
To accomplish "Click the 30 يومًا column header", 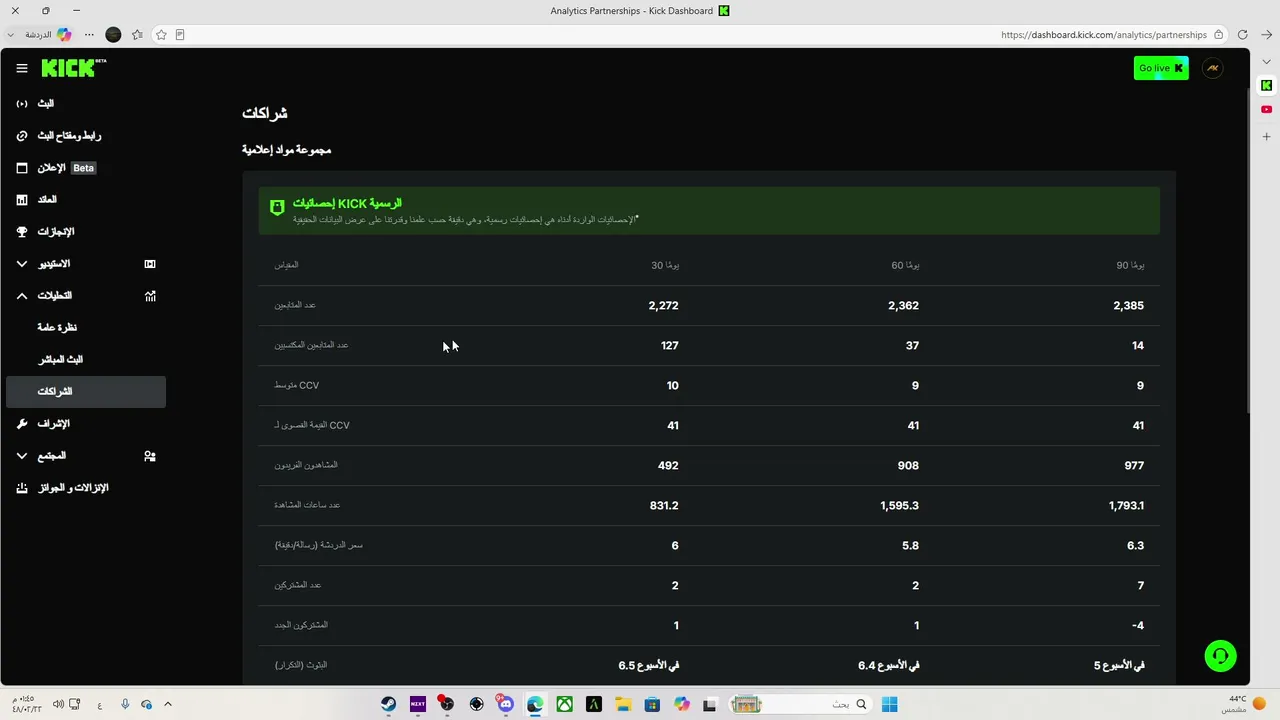I will coord(665,265).
